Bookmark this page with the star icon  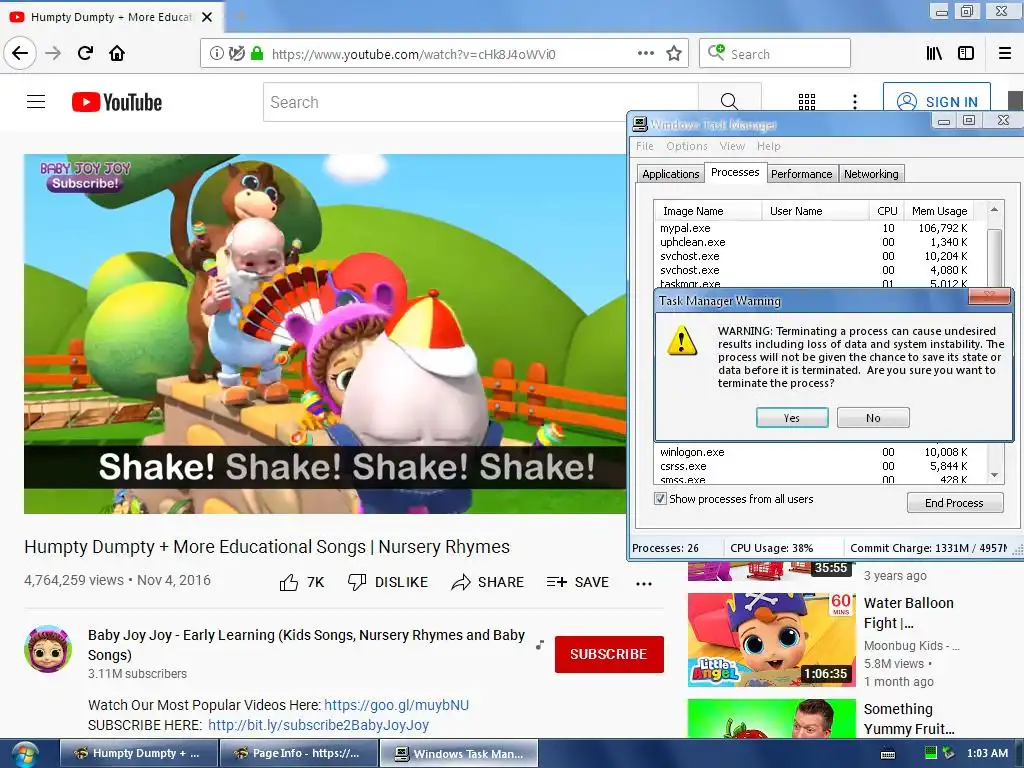tap(674, 54)
